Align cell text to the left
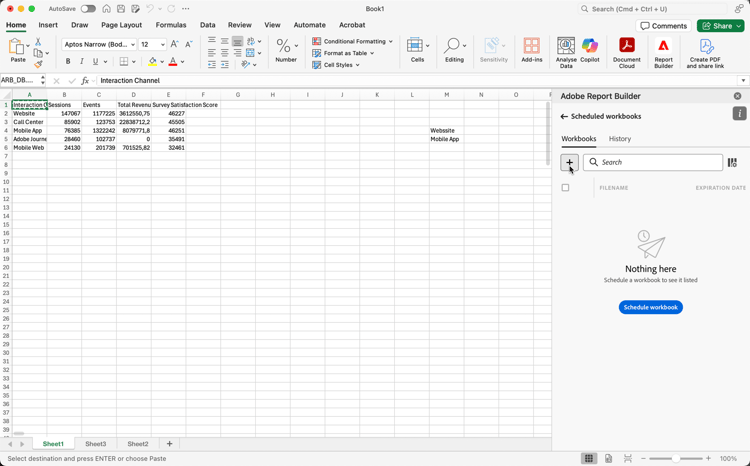Image resolution: width=750 pixels, height=466 pixels. pyautogui.click(x=212, y=53)
